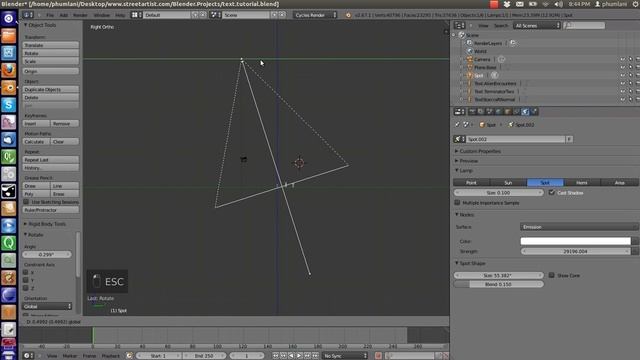Play the animation in reverse

pyautogui.click(x=291, y=356)
